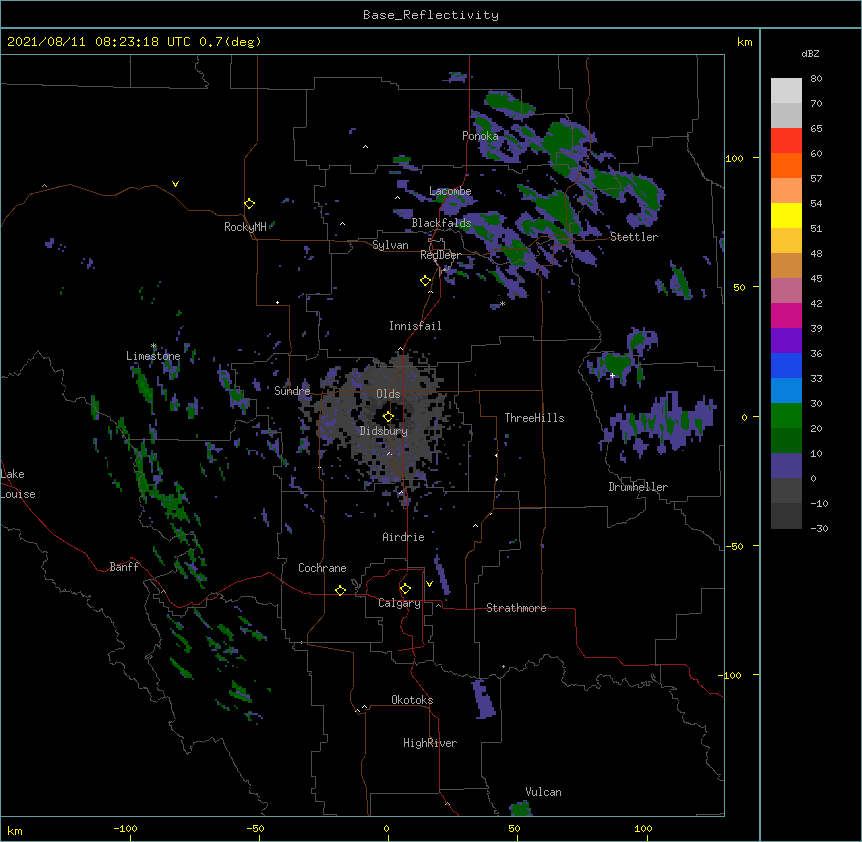Image resolution: width=862 pixels, height=842 pixels.
Task: Click the dBZ legend heading
Action: pyautogui.click(x=810, y=53)
